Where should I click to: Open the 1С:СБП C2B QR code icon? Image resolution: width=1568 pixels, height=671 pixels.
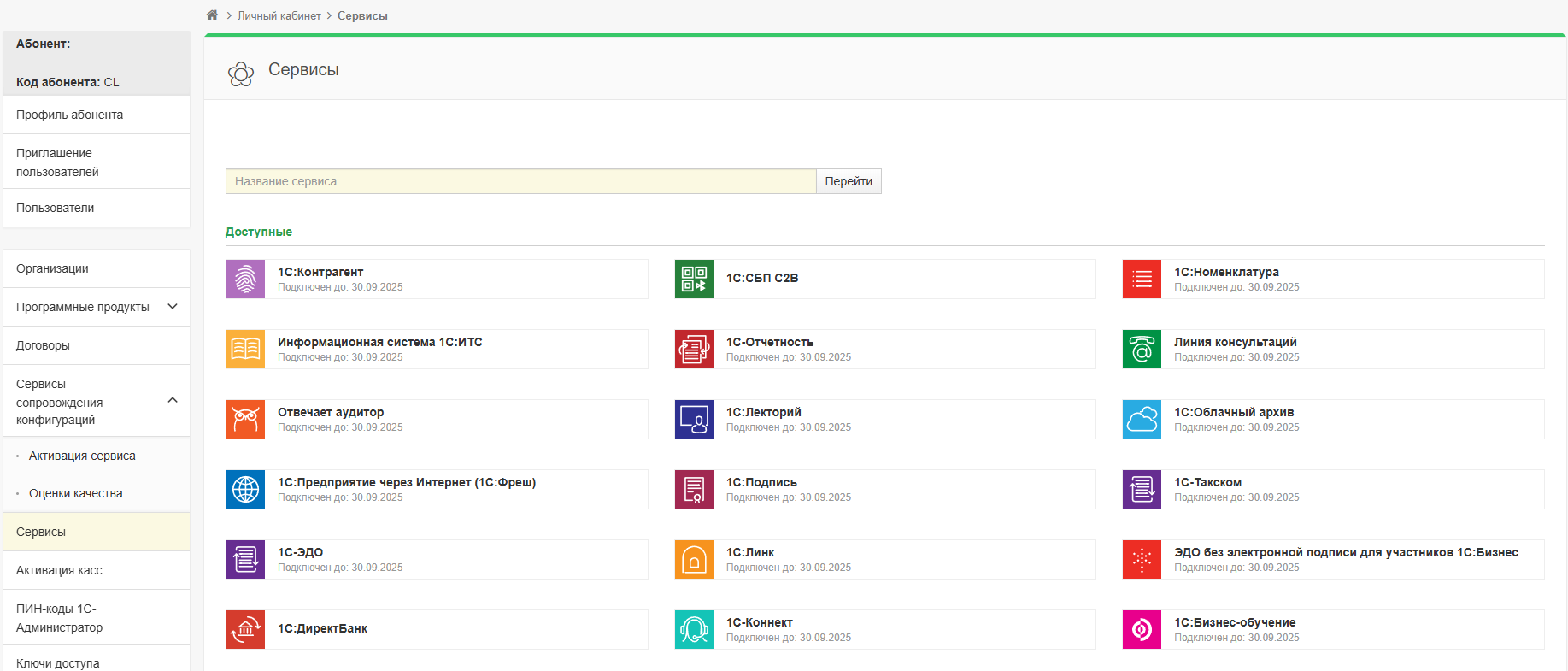point(694,279)
